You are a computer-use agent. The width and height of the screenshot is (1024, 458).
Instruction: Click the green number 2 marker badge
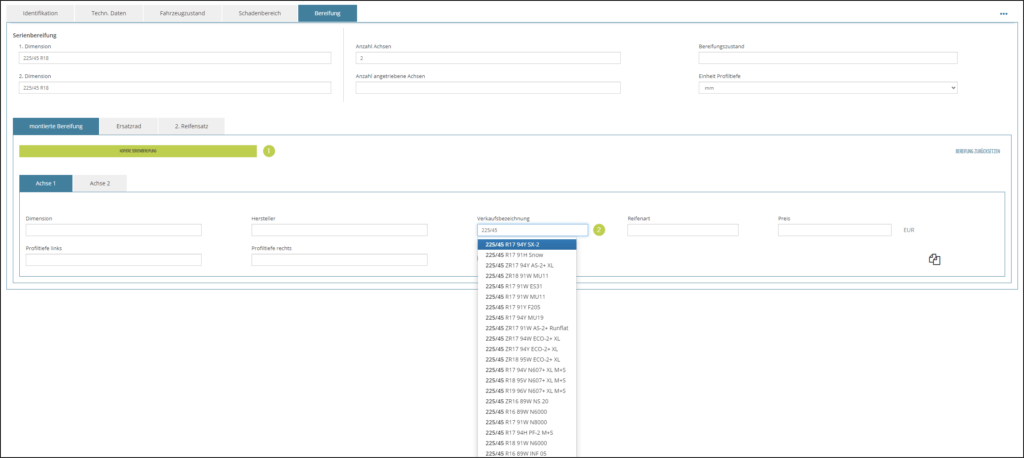[599, 230]
